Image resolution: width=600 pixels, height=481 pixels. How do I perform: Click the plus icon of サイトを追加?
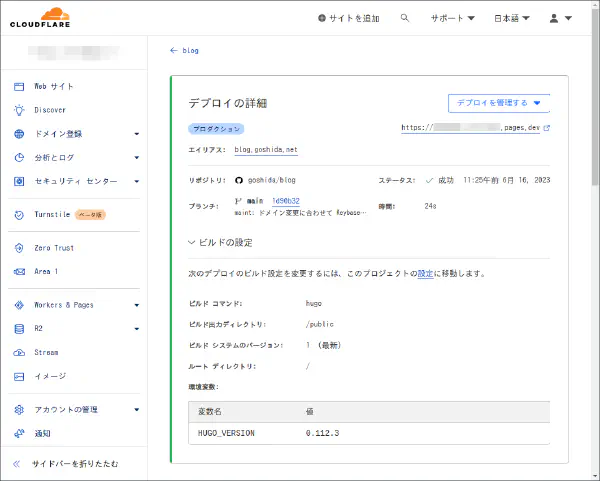click(322, 18)
